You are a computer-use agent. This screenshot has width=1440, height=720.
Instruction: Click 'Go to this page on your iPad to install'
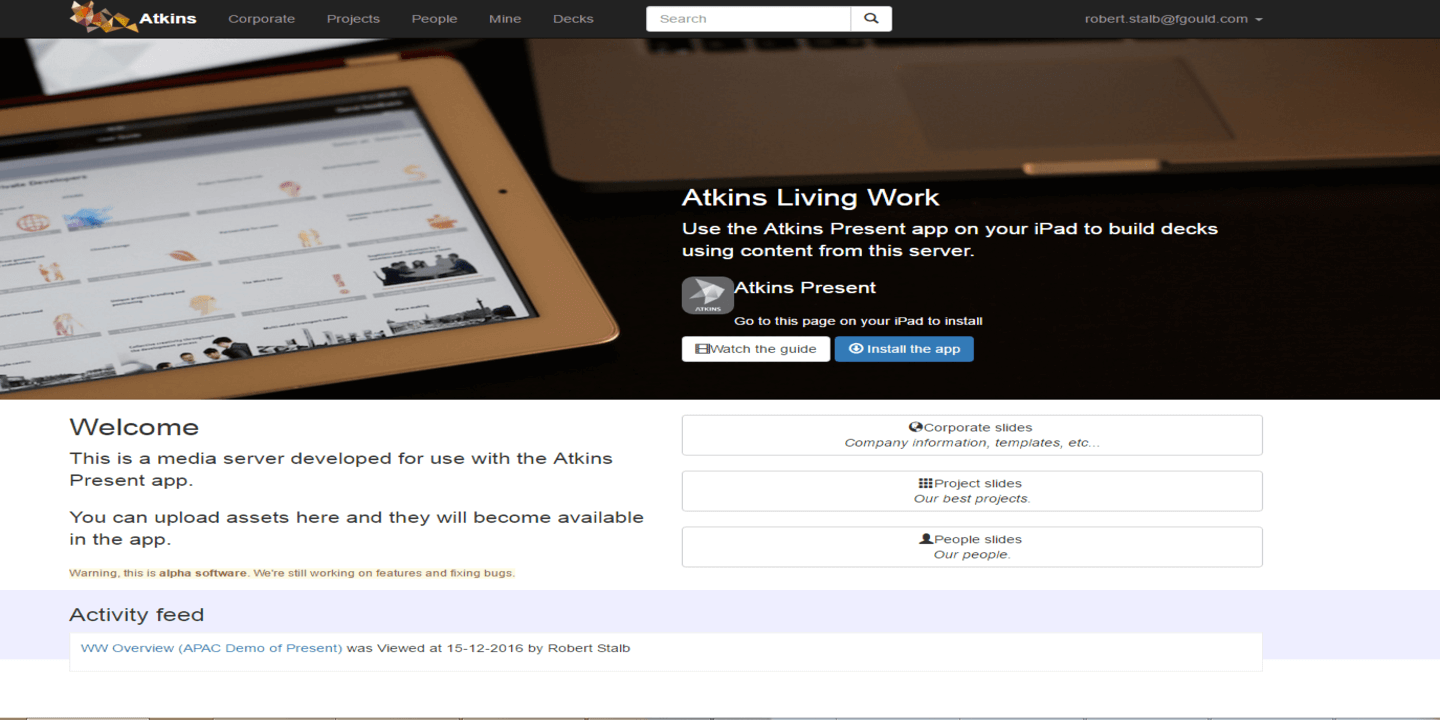coord(858,321)
